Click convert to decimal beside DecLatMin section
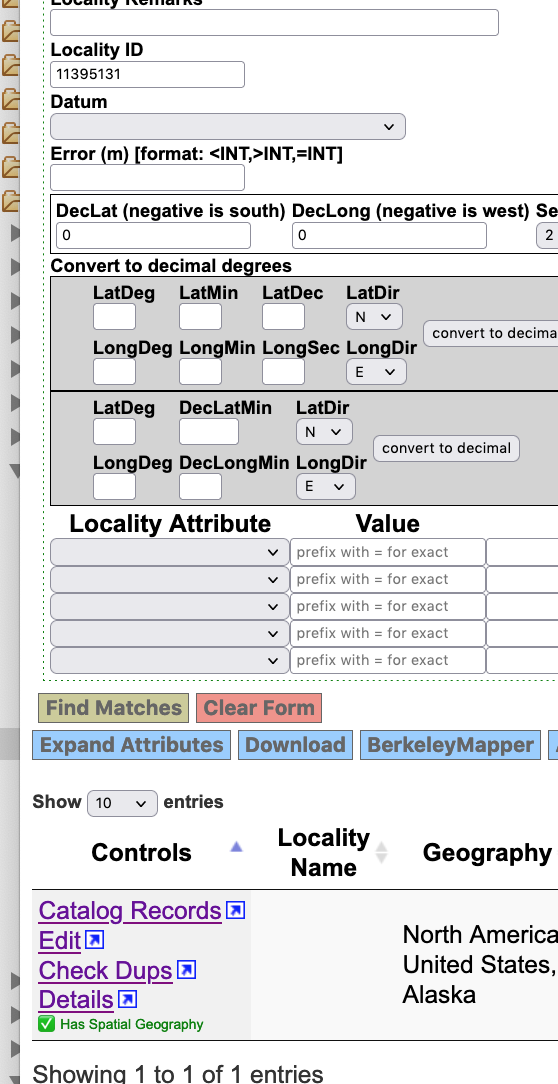 447,448
